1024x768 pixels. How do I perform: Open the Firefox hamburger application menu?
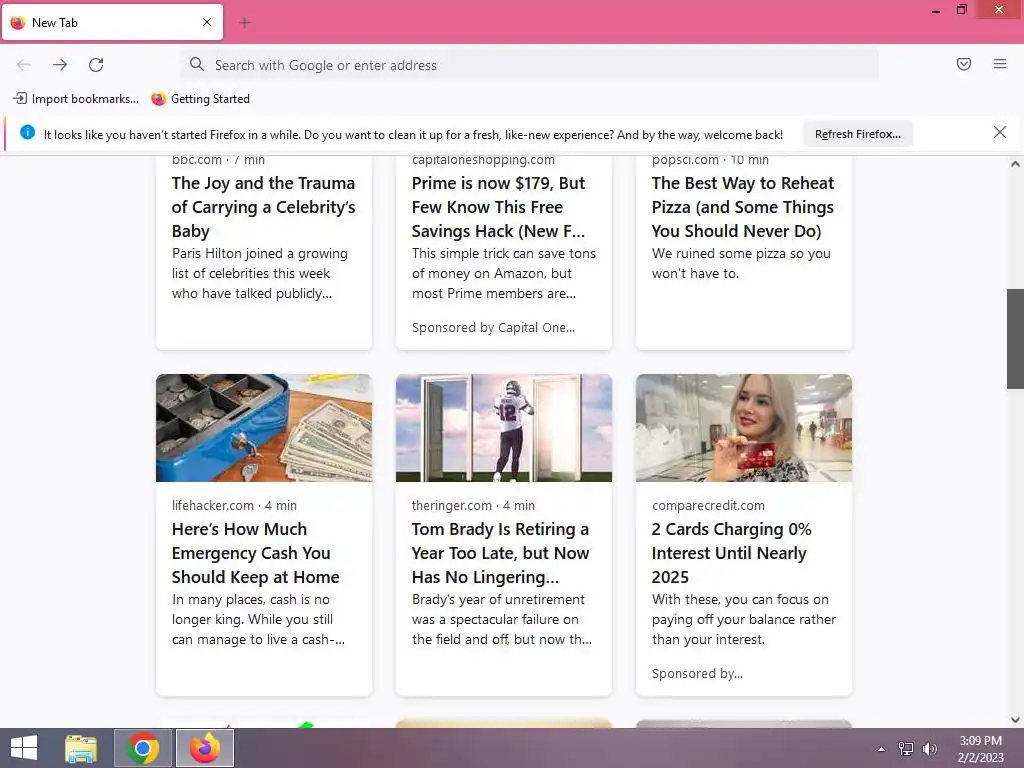pos(1000,64)
